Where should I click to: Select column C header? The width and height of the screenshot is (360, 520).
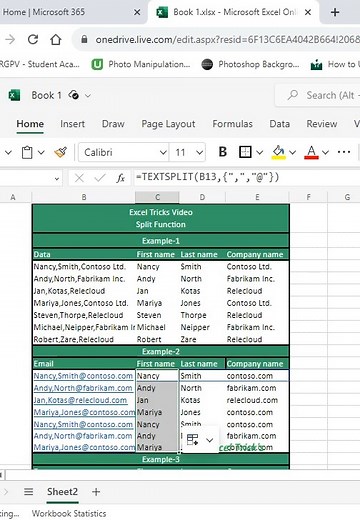pyautogui.click(x=157, y=197)
